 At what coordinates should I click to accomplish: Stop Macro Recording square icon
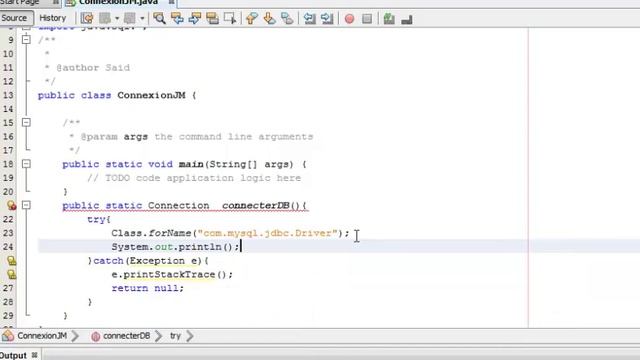[x=367, y=19]
